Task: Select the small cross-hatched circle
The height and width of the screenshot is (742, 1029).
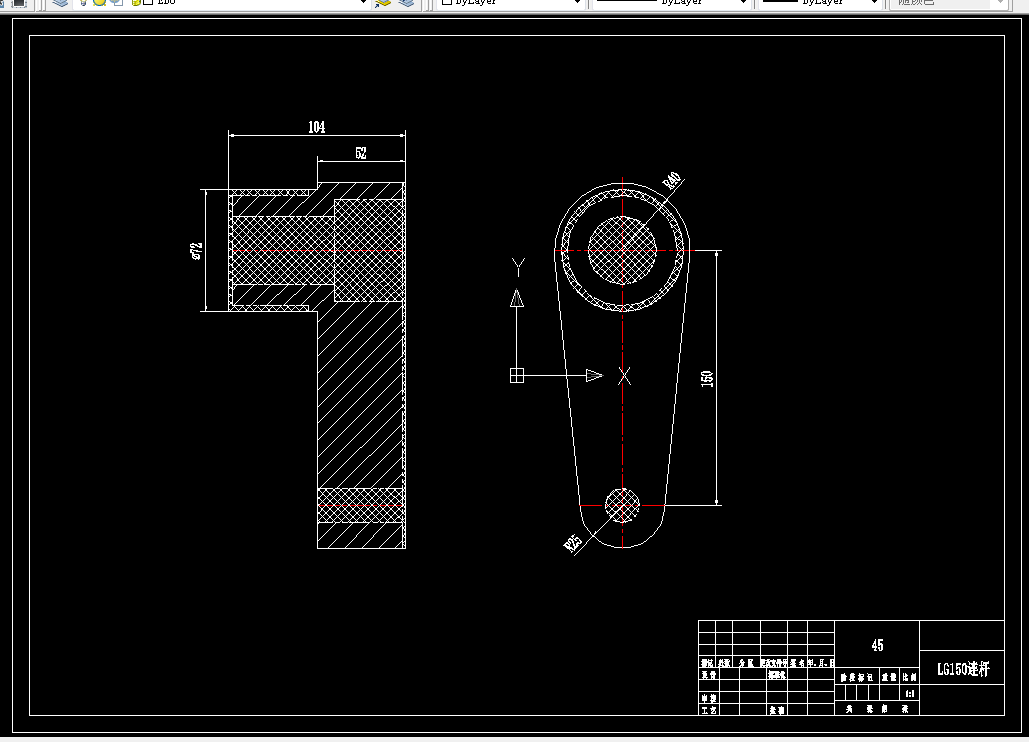Action: click(622, 505)
